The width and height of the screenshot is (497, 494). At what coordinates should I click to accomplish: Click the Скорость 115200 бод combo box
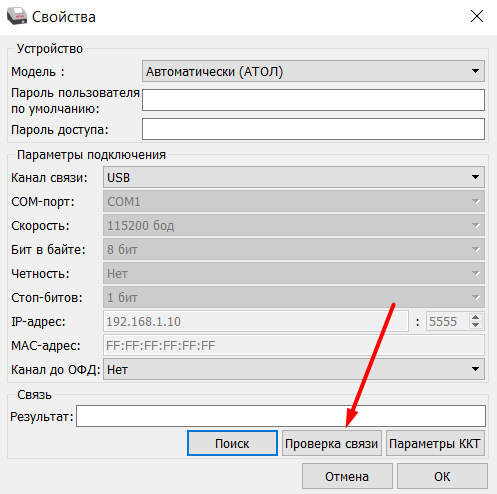pyautogui.click(x=294, y=225)
